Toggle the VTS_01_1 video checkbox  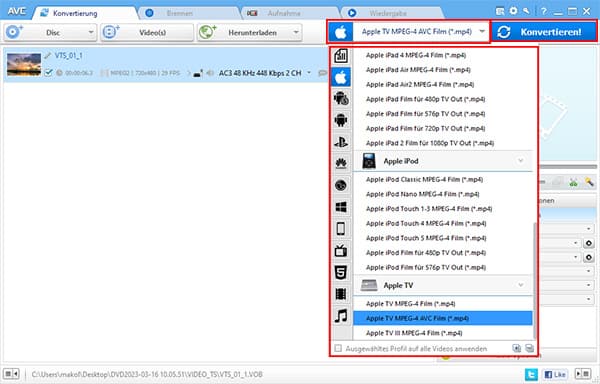[48, 73]
